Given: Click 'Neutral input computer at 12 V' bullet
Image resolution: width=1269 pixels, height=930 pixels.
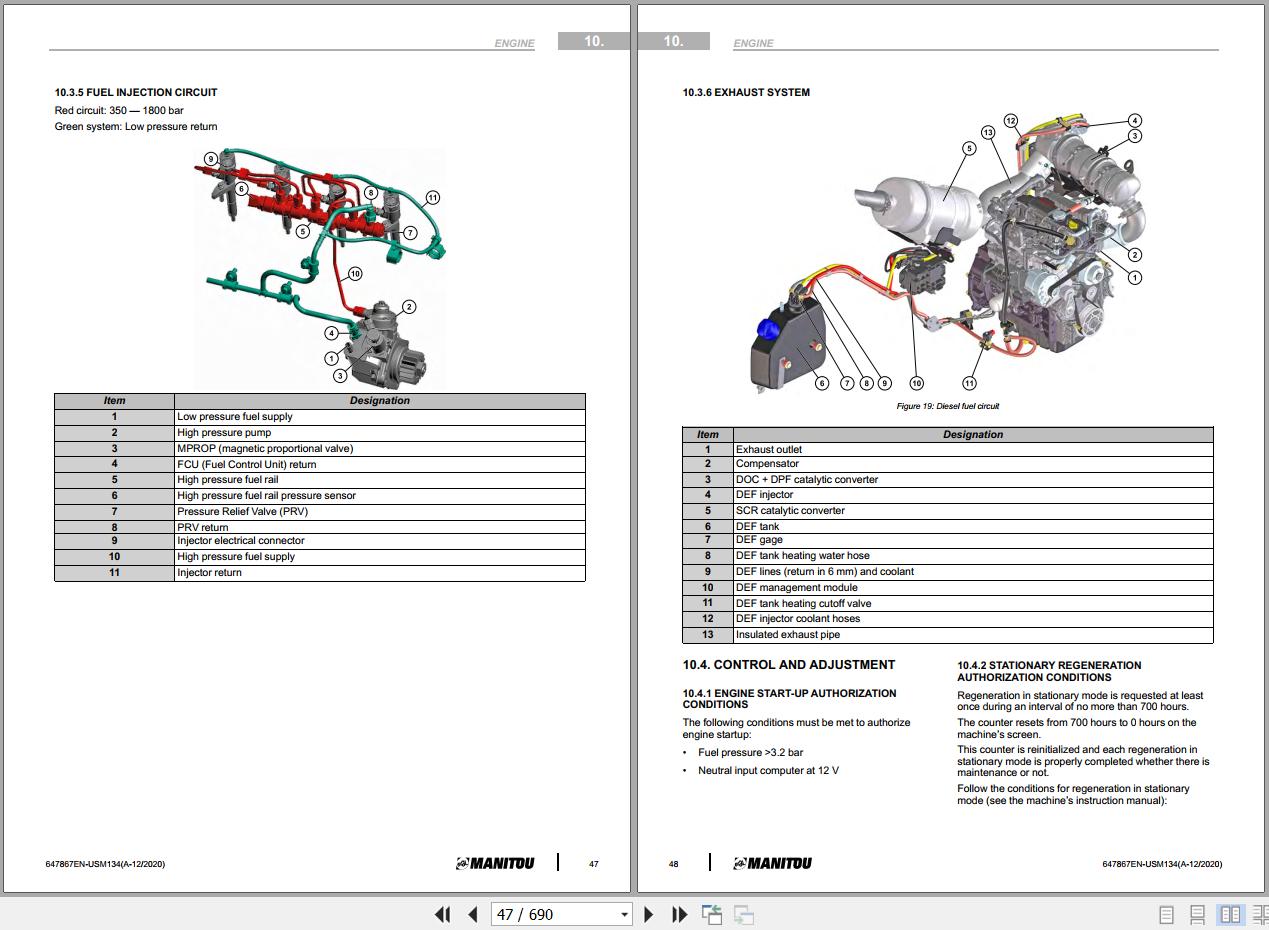Looking at the screenshot, I should coord(768,770).
